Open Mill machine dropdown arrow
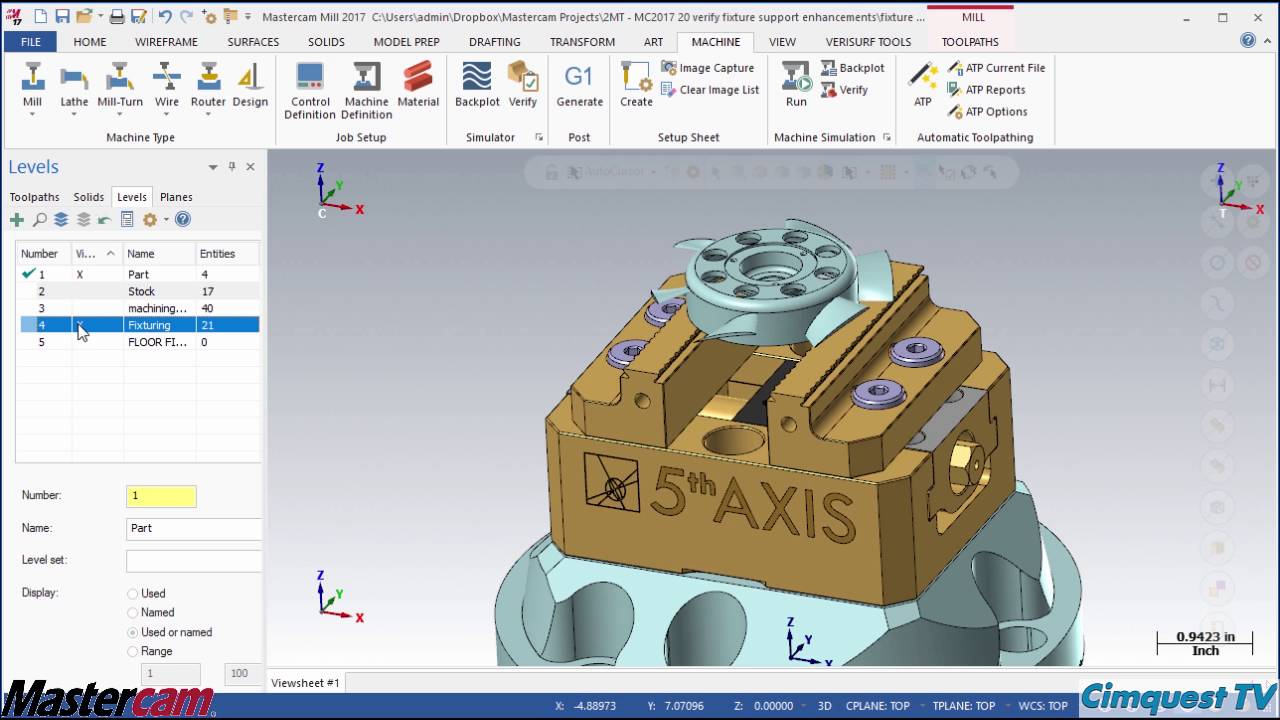 point(32,114)
